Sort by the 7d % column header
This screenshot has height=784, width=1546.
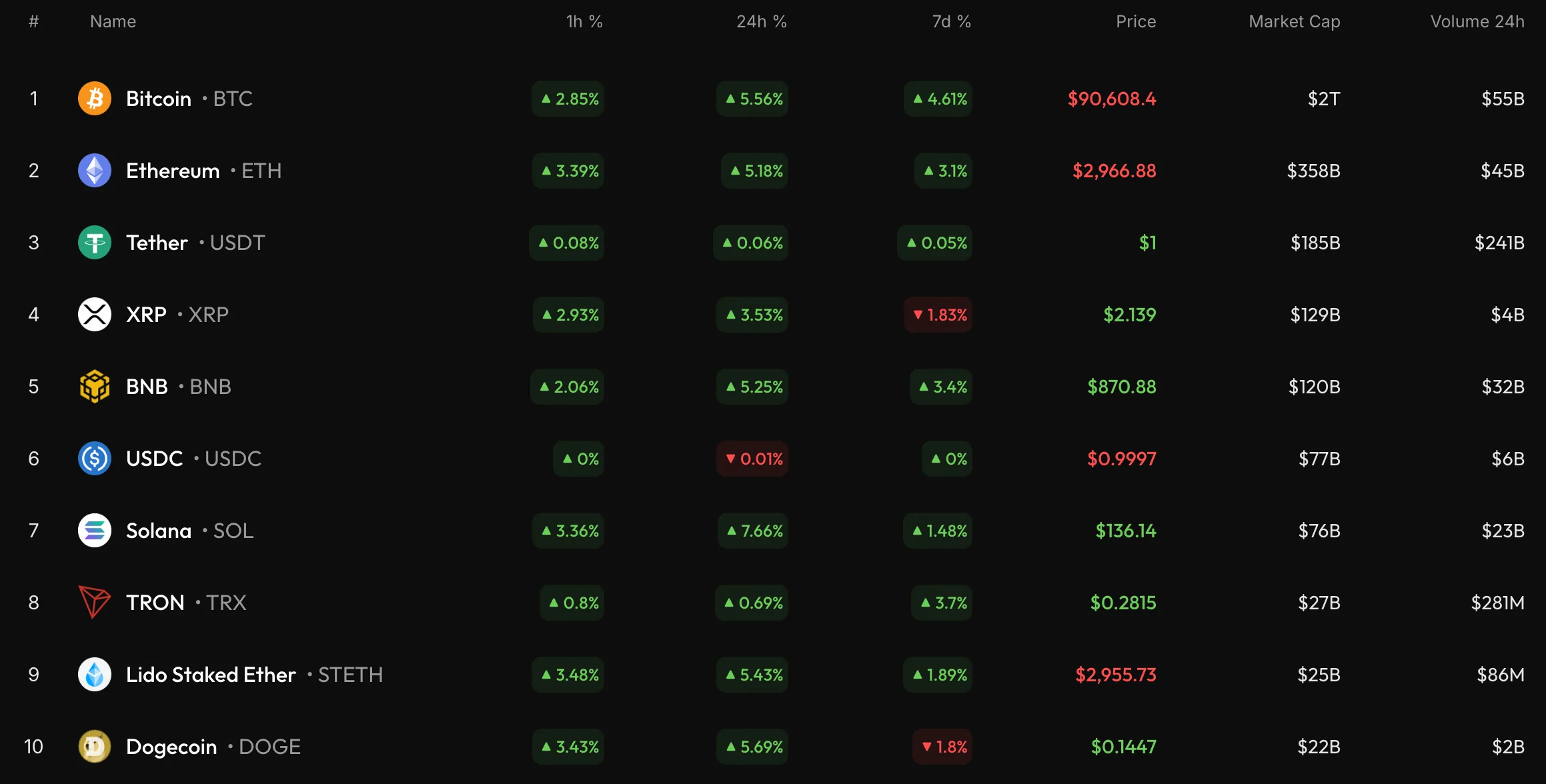click(x=950, y=22)
